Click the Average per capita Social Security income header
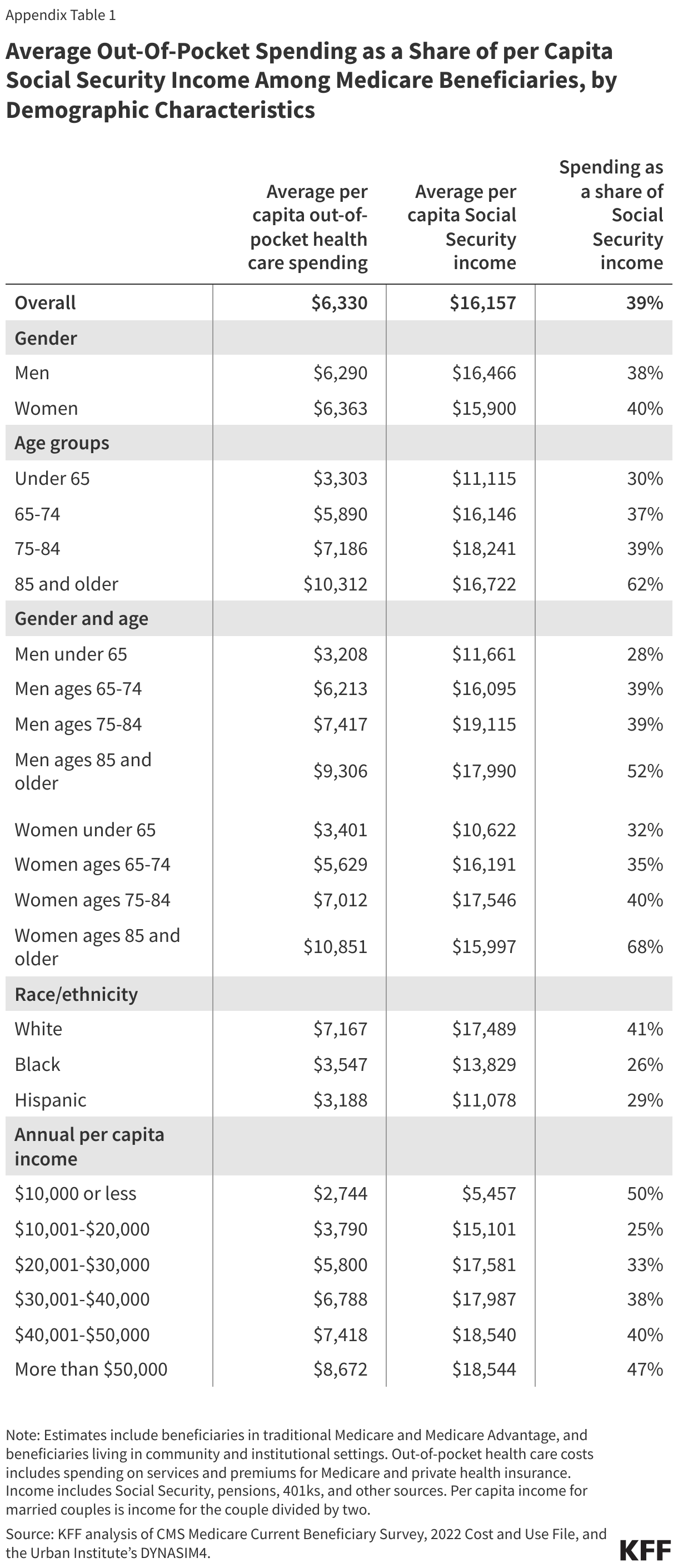This screenshot has width=678, height=1568. [462, 227]
